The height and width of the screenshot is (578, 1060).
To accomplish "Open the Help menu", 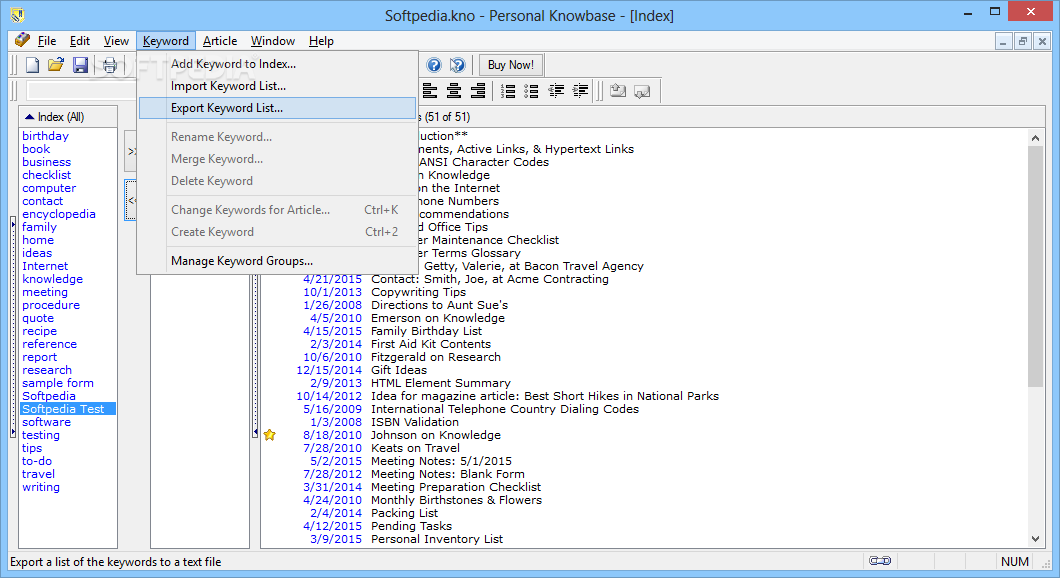I will click(x=321, y=41).
